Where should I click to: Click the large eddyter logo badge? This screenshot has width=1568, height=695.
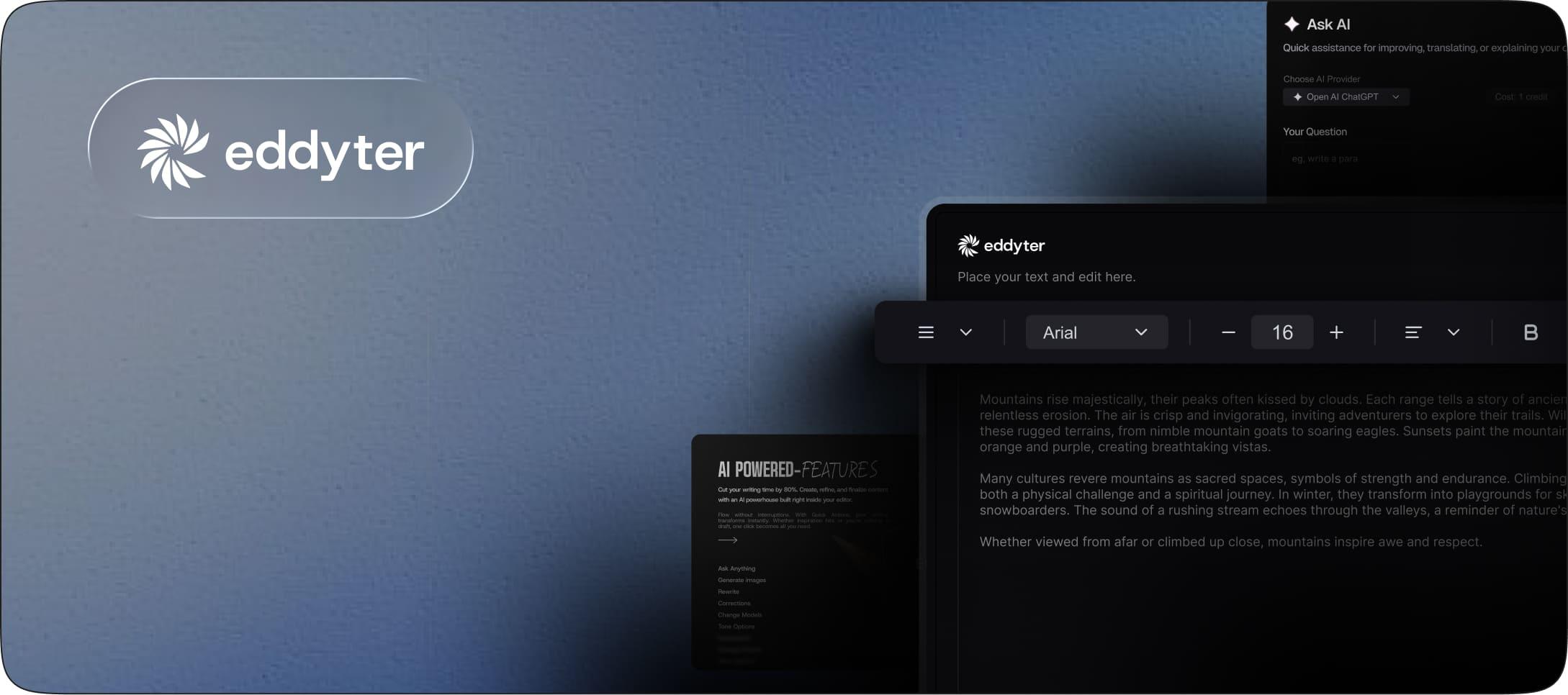[x=281, y=148]
